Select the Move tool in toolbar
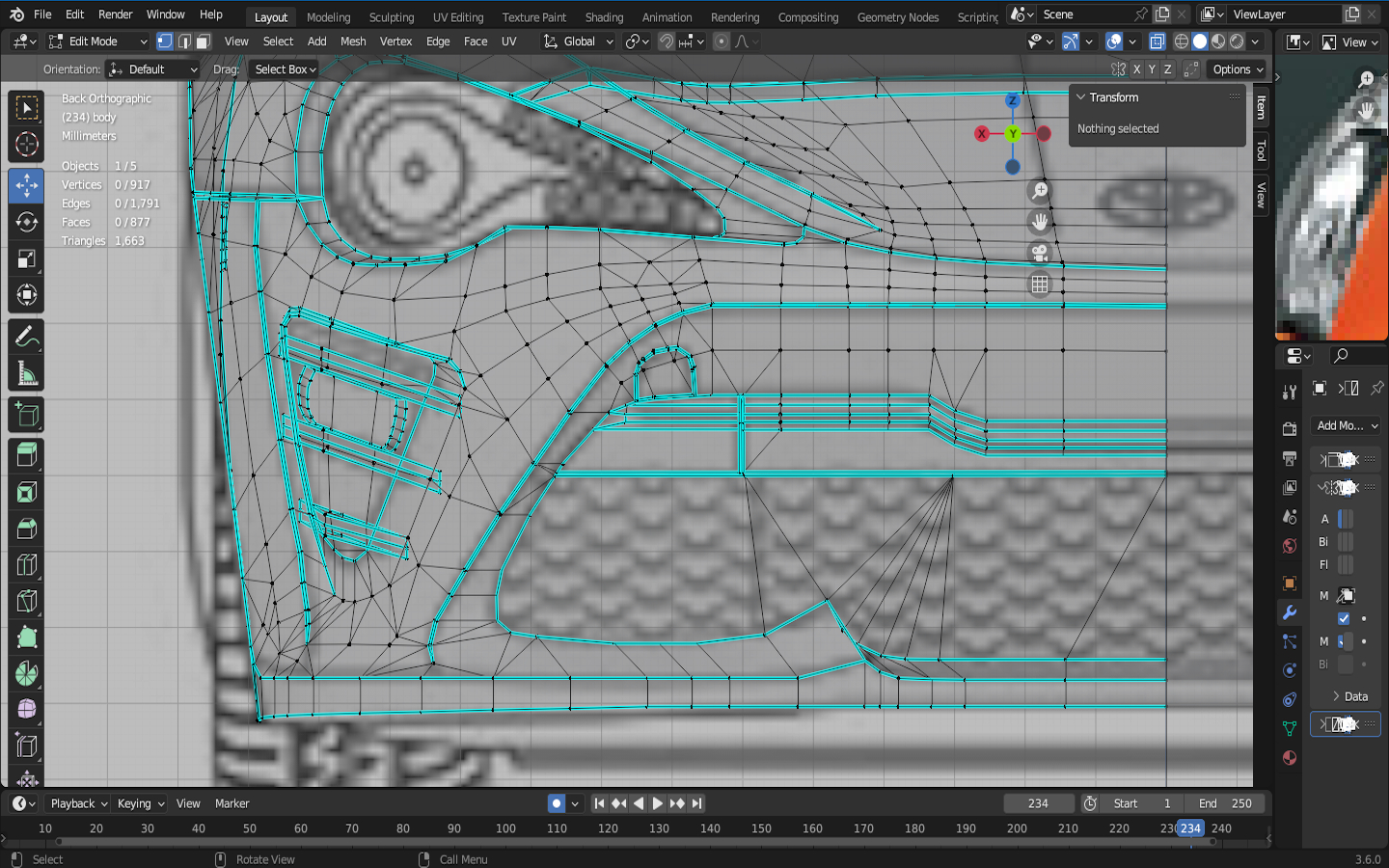The height and width of the screenshot is (868, 1389). click(26, 185)
